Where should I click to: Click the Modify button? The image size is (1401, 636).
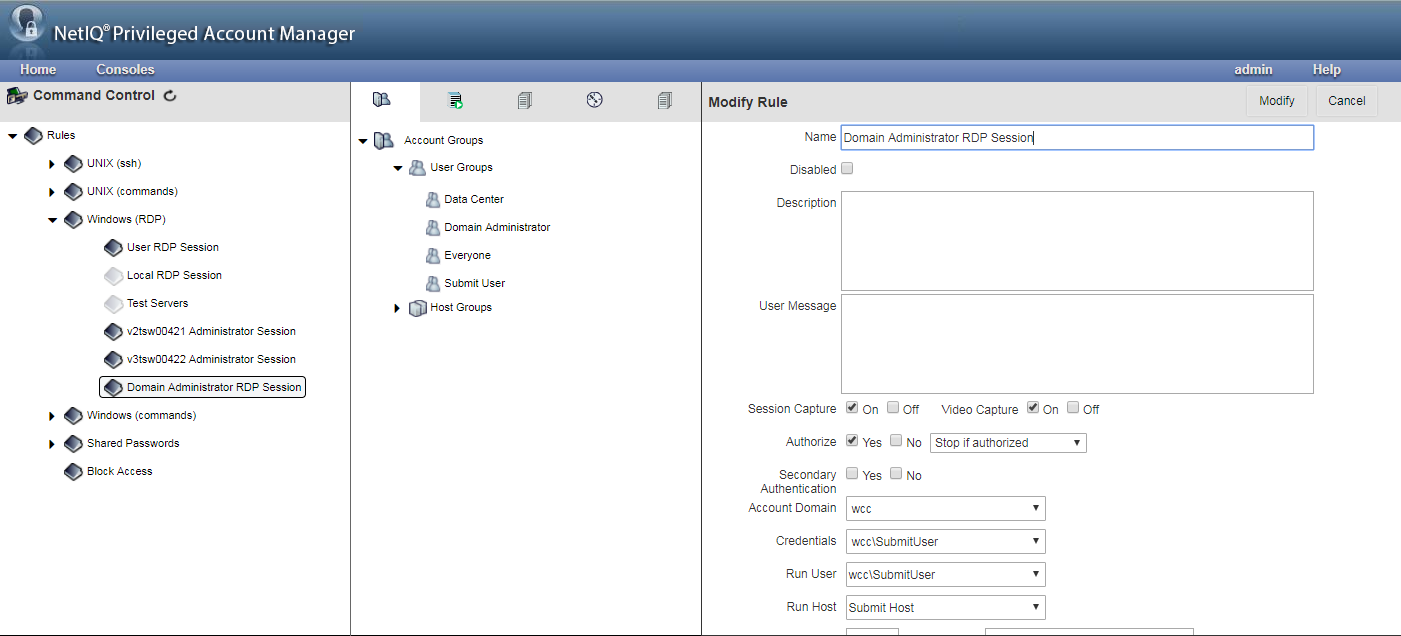point(1276,101)
